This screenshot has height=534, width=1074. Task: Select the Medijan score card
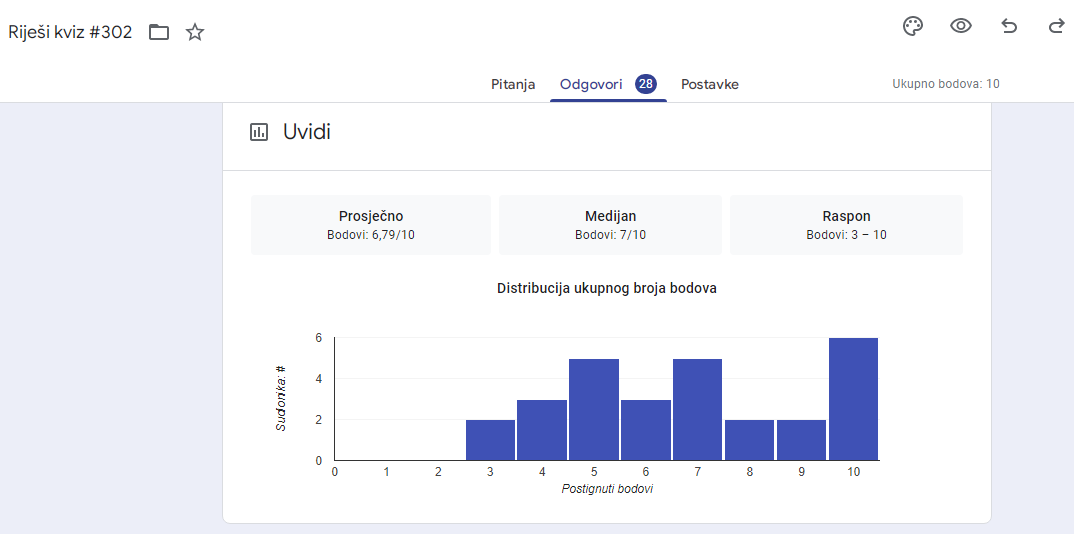610,225
